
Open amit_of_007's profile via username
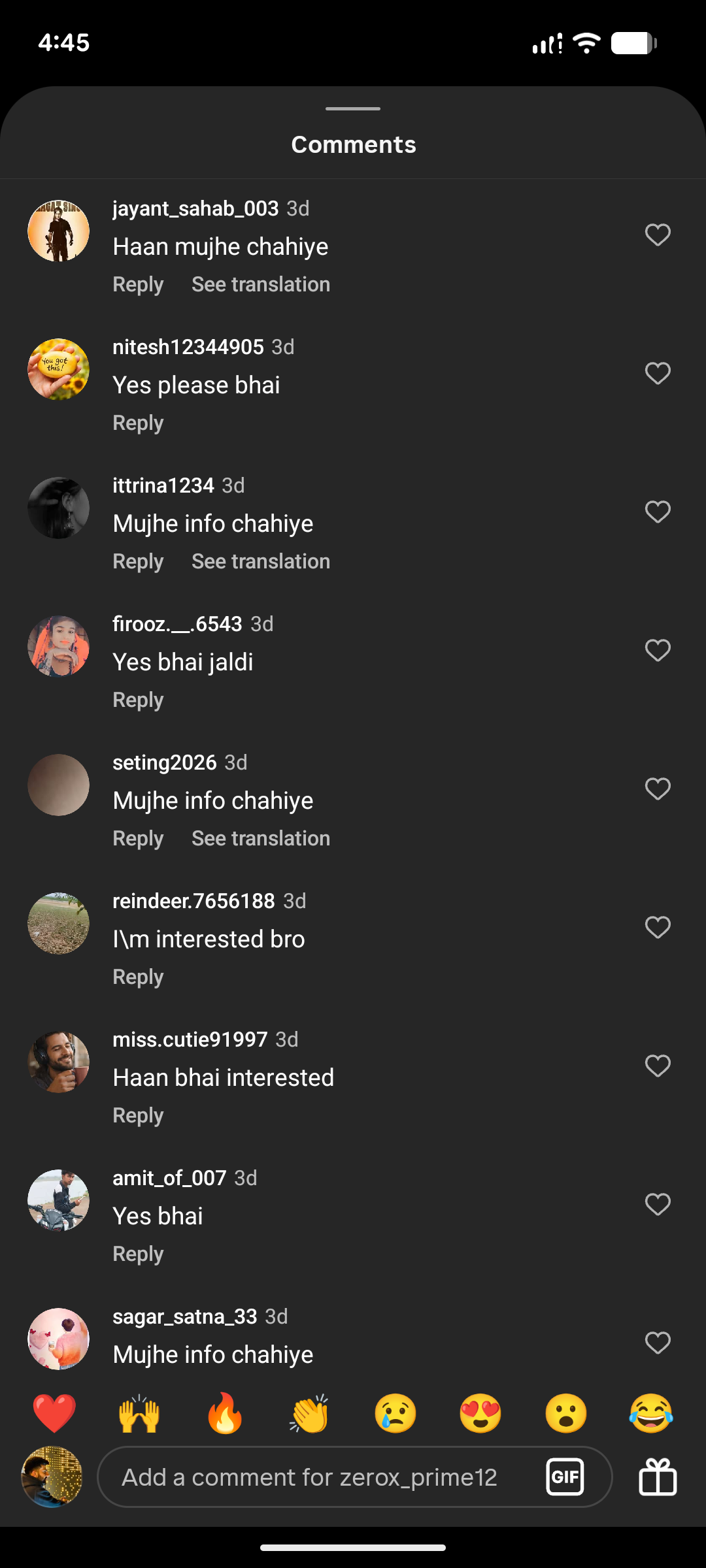tap(169, 1178)
